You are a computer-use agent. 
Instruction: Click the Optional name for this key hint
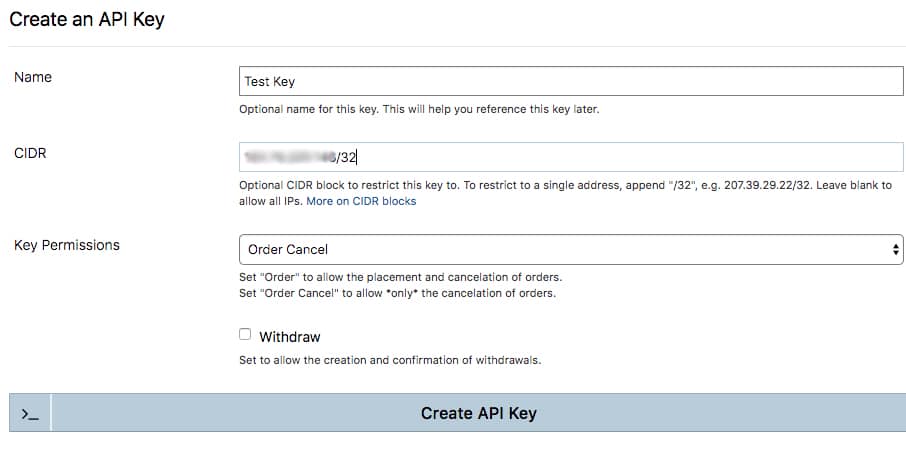pos(419,109)
